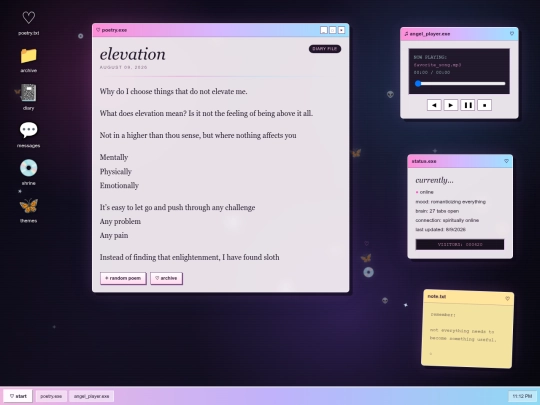Click the 11:12 PM taskbar clock
The height and width of the screenshot is (405, 540).
(522, 396)
